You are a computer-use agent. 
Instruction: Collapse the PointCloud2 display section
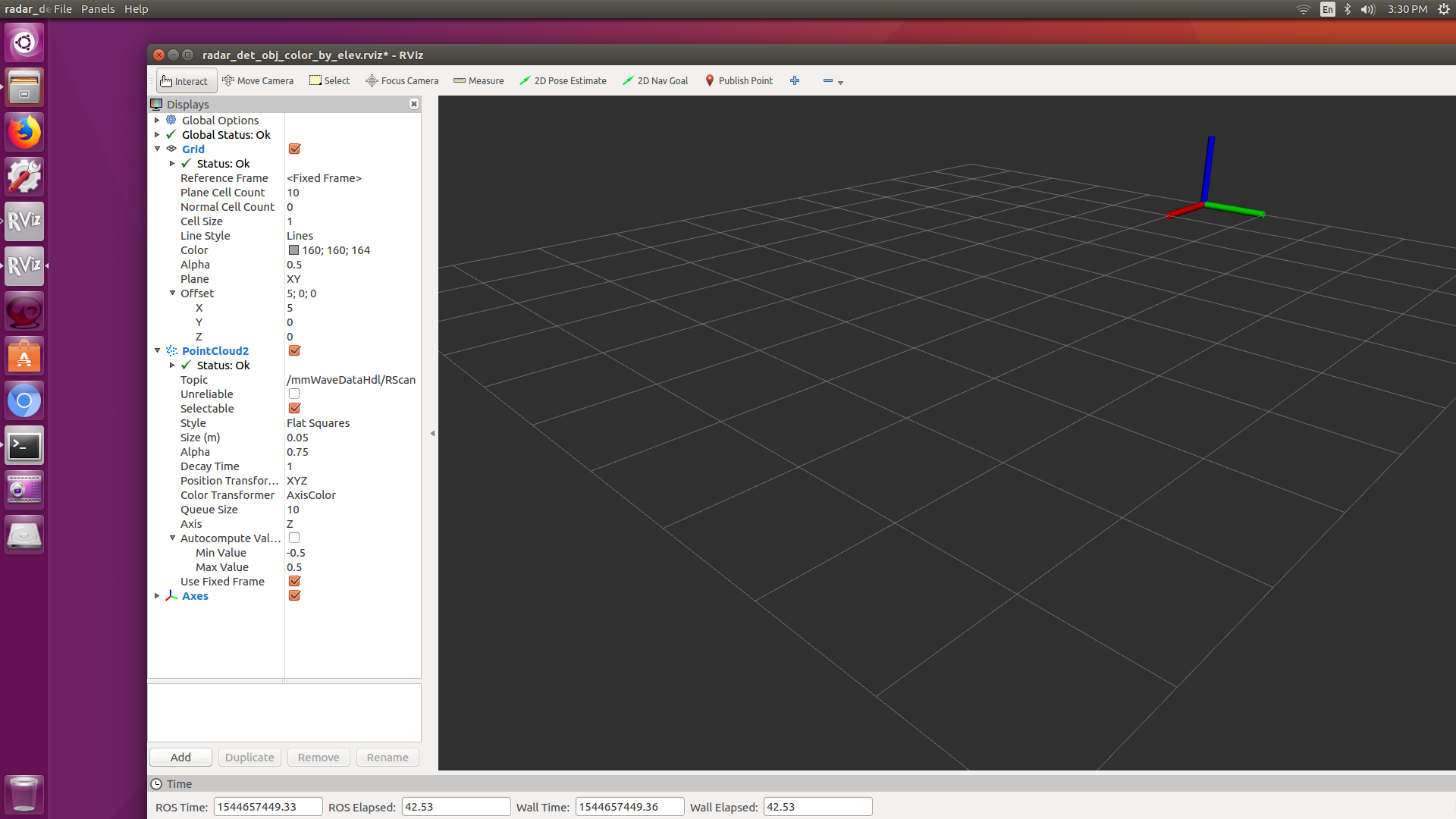tap(157, 351)
